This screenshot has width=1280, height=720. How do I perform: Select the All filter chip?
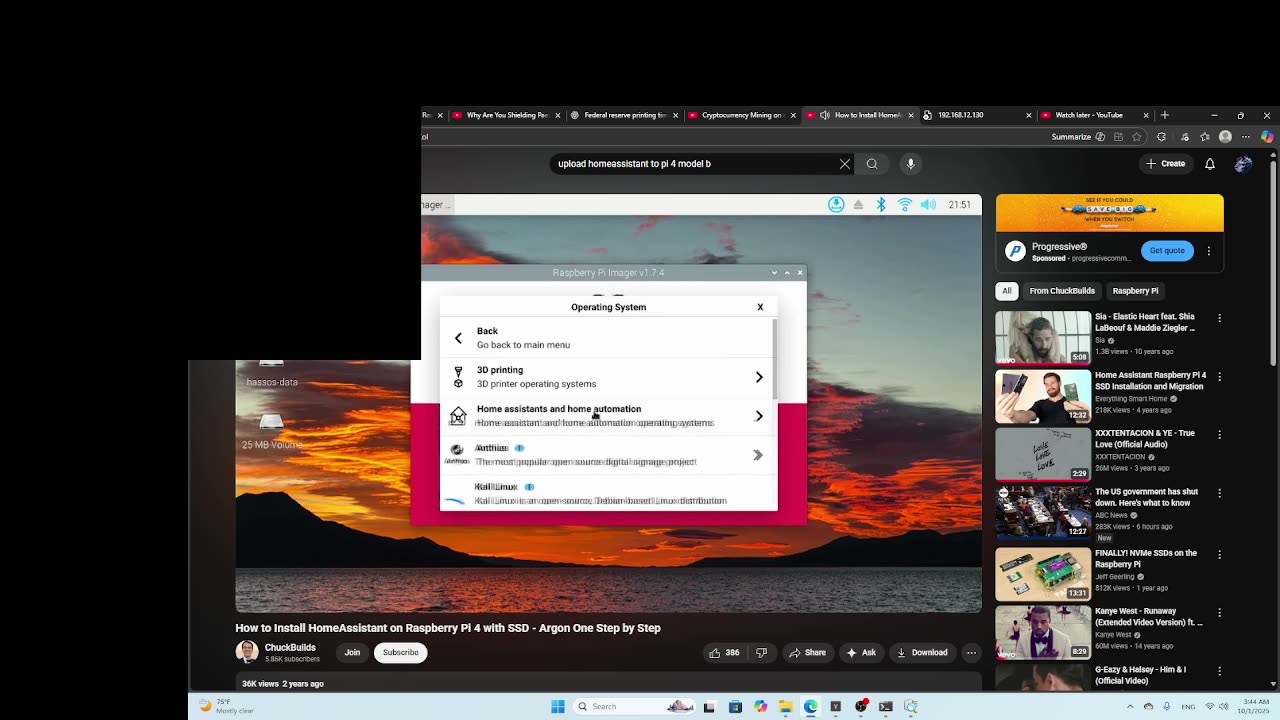click(x=1007, y=291)
